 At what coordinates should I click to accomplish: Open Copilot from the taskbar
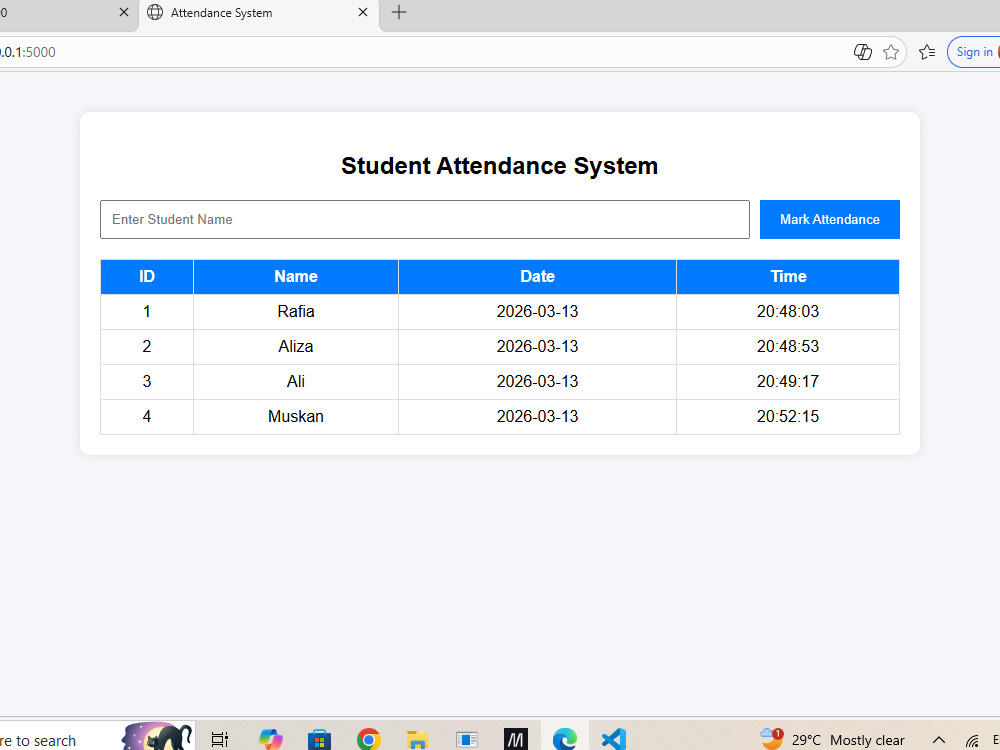click(x=270, y=739)
